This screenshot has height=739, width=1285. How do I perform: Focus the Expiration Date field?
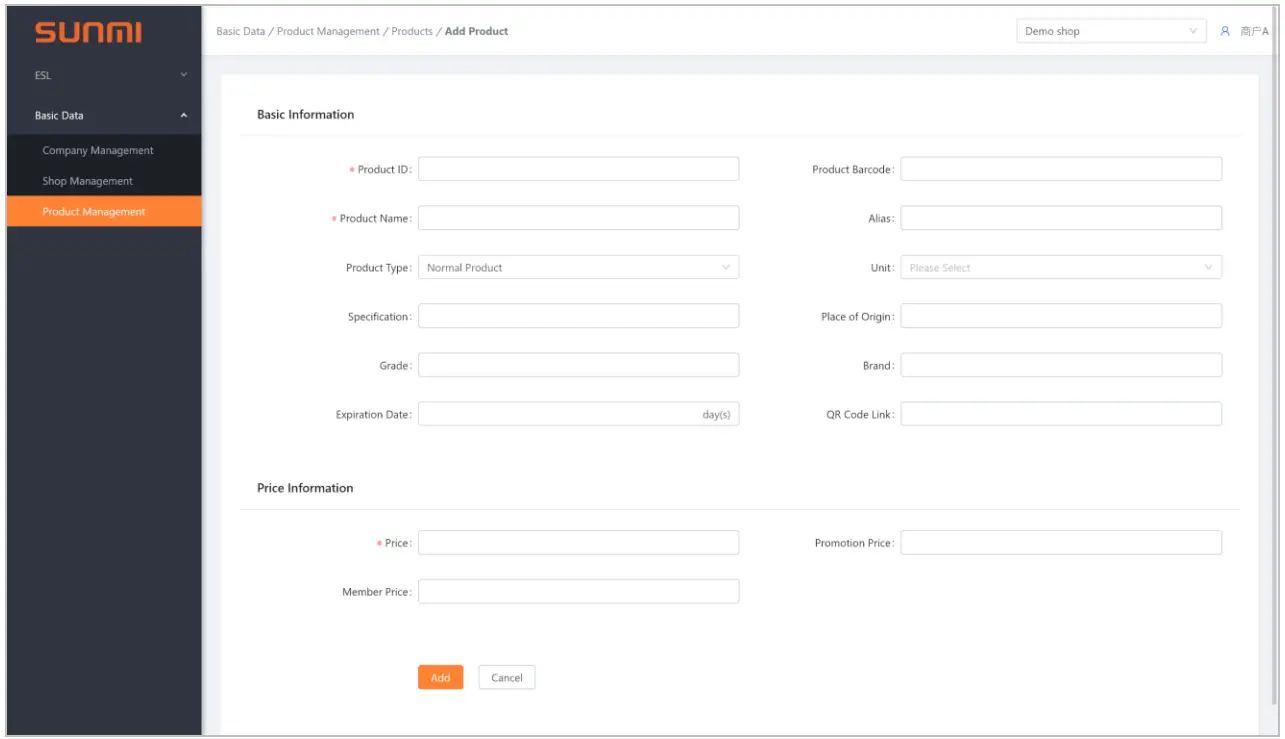558,414
